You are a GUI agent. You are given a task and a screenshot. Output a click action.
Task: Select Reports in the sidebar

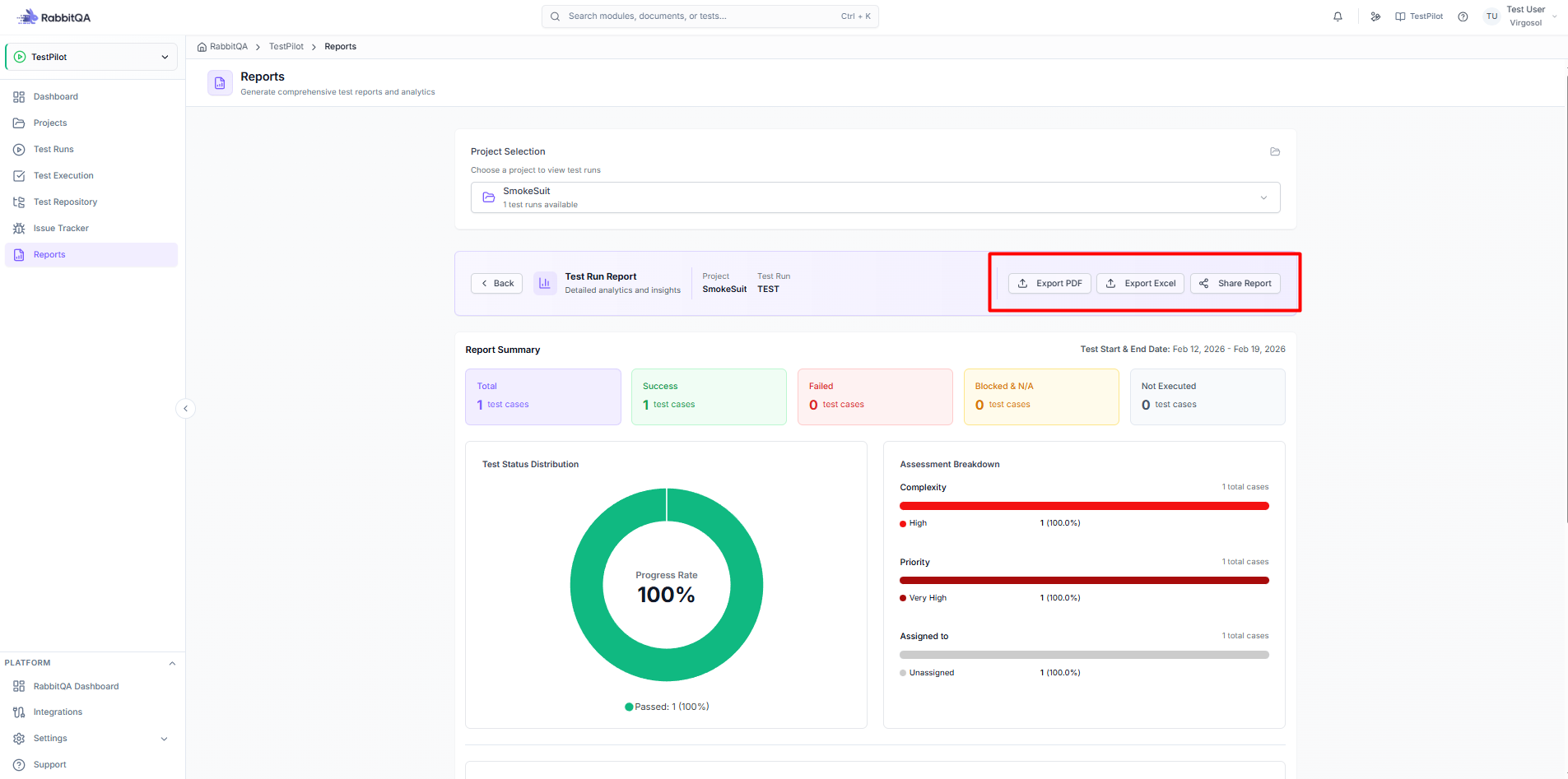[x=91, y=255]
